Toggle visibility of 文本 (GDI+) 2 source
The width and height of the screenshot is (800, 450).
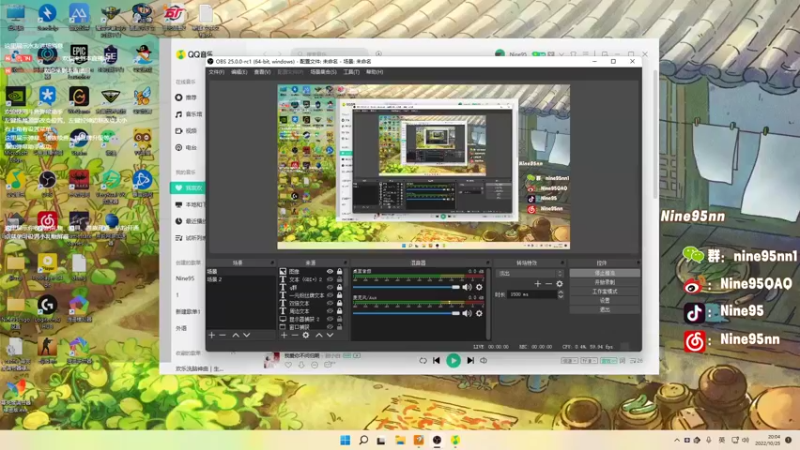pos(330,280)
